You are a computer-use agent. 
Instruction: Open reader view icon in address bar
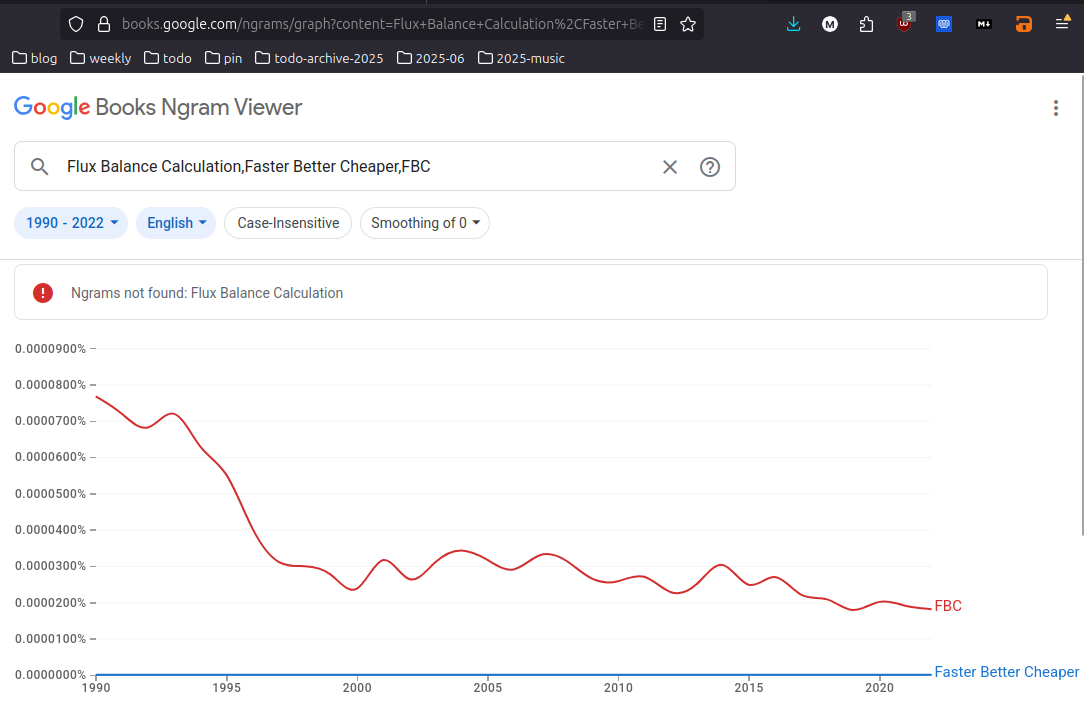click(x=659, y=23)
